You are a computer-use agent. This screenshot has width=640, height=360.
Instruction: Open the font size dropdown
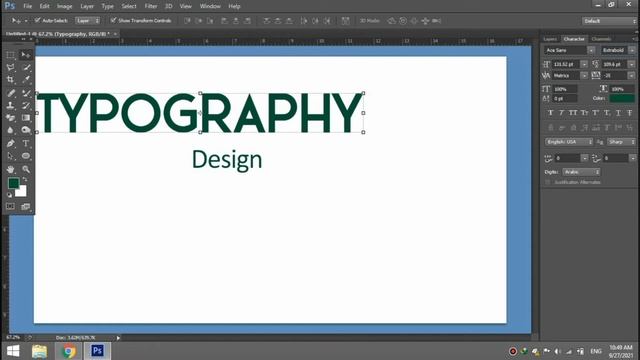point(584,64)
